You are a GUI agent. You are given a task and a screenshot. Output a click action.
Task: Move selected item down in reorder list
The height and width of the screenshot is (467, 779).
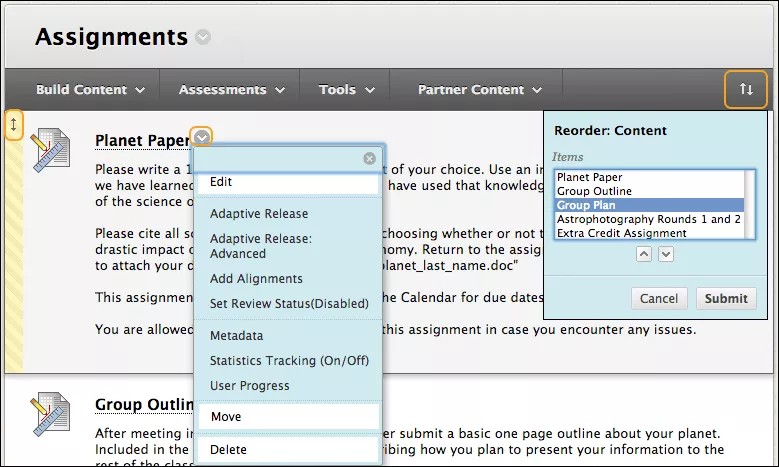(666, 254)
